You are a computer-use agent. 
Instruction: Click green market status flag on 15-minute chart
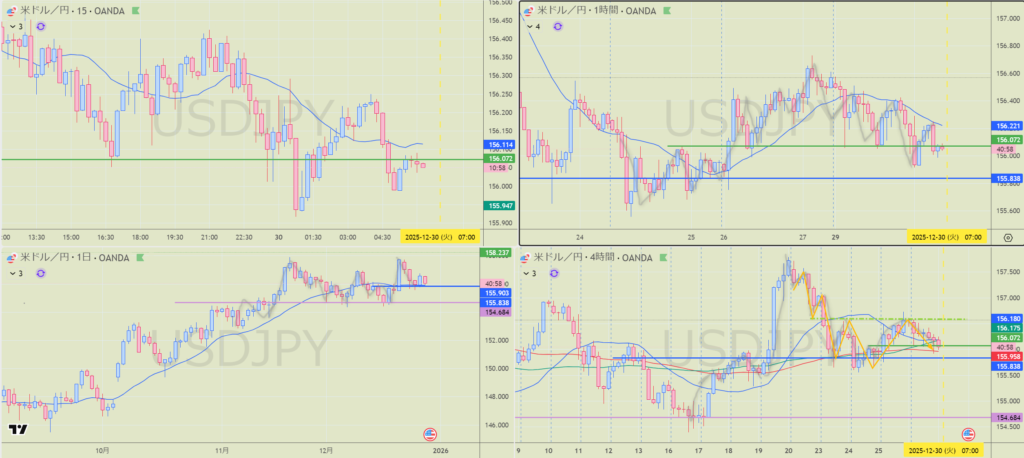click(136, 9)
